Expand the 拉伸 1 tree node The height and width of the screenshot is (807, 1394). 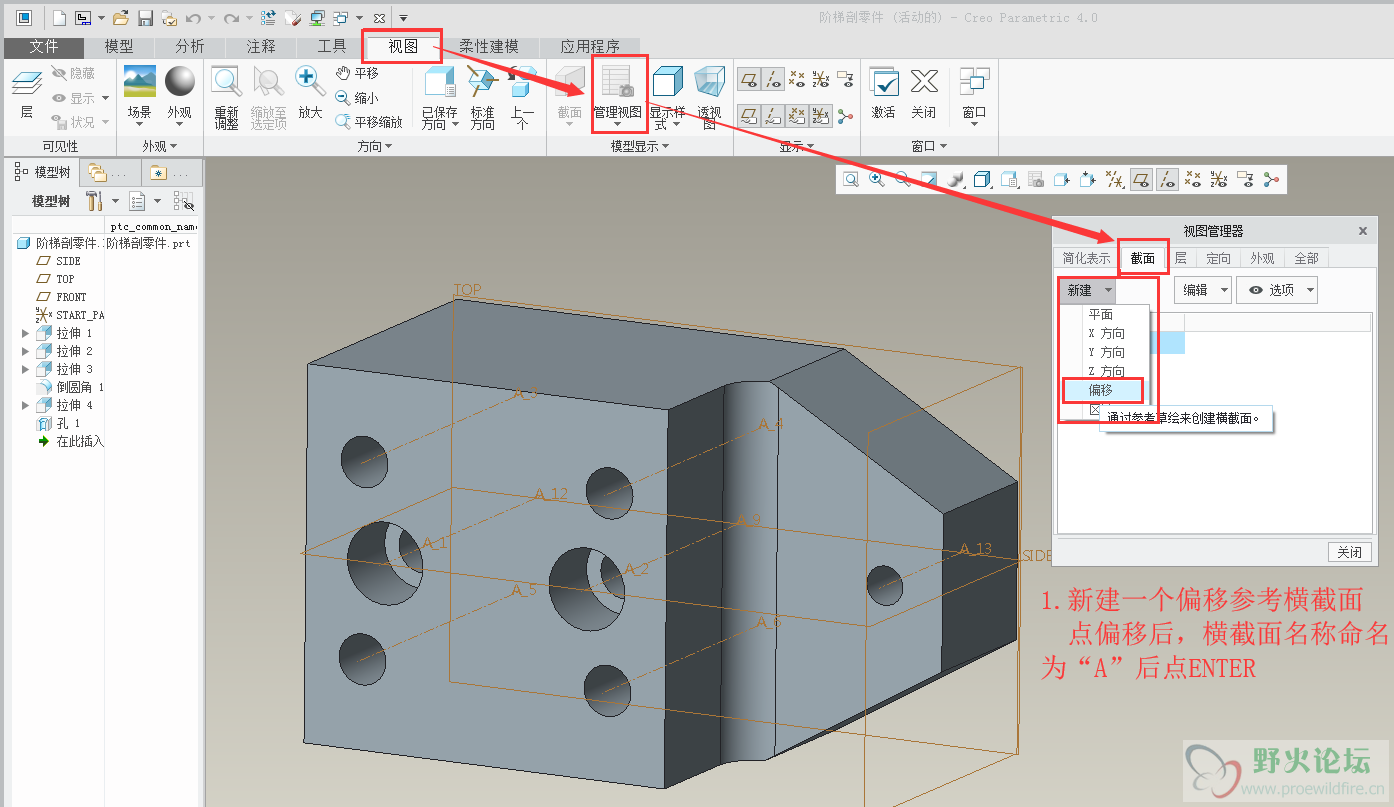click(x=25, y=333)
